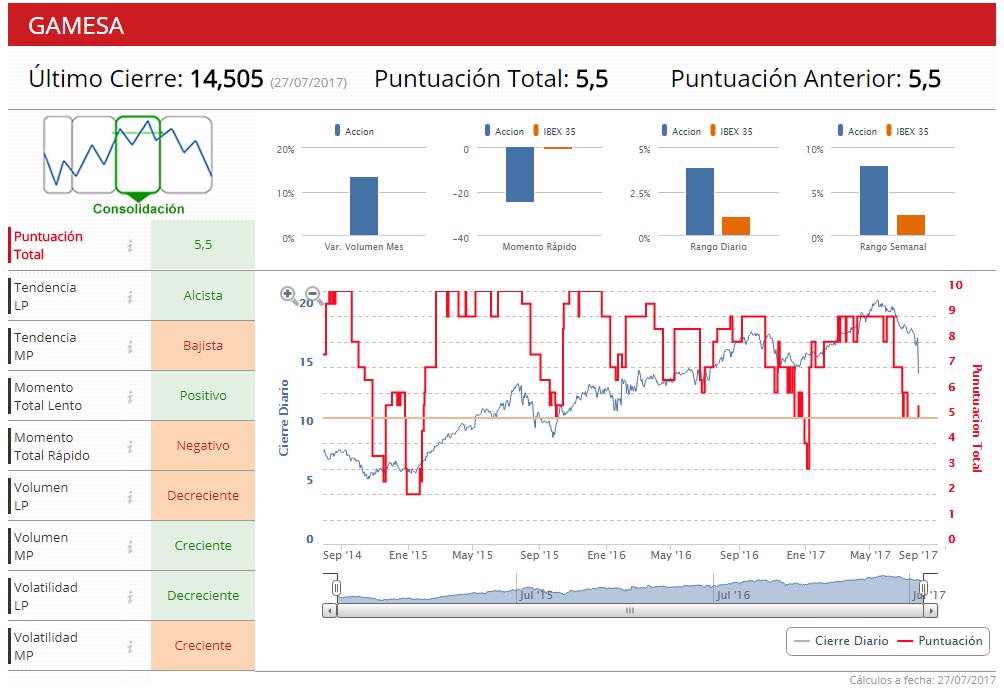Click the 5,5 Puntuación Total table cell
This screenshot has width=1004, height=690.
(x=203, y=245)
